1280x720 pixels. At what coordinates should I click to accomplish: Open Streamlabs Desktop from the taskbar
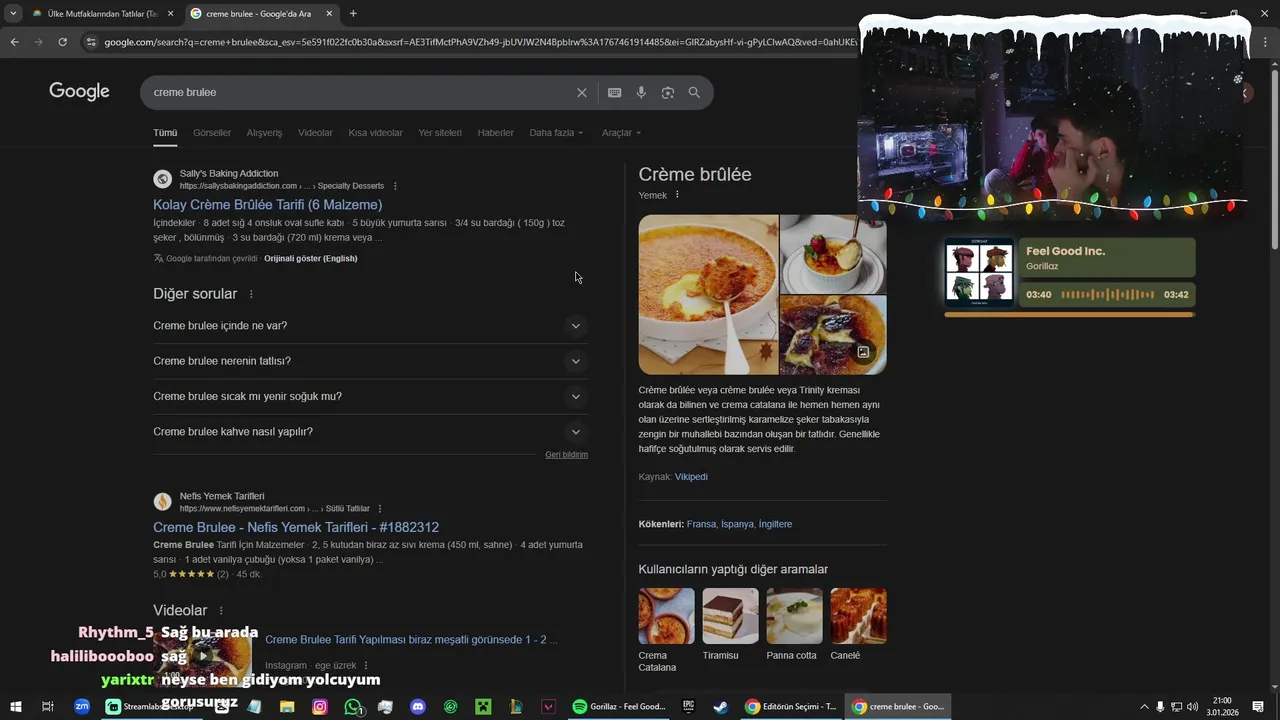click(x=151, y=707)
